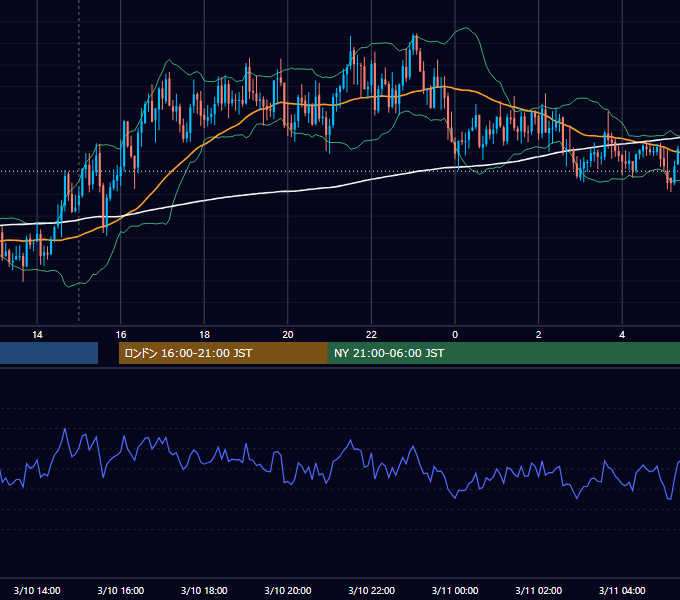Select the "3/10 16:00" date label
This screenshot has width=680, height=600.
point(121,590)
